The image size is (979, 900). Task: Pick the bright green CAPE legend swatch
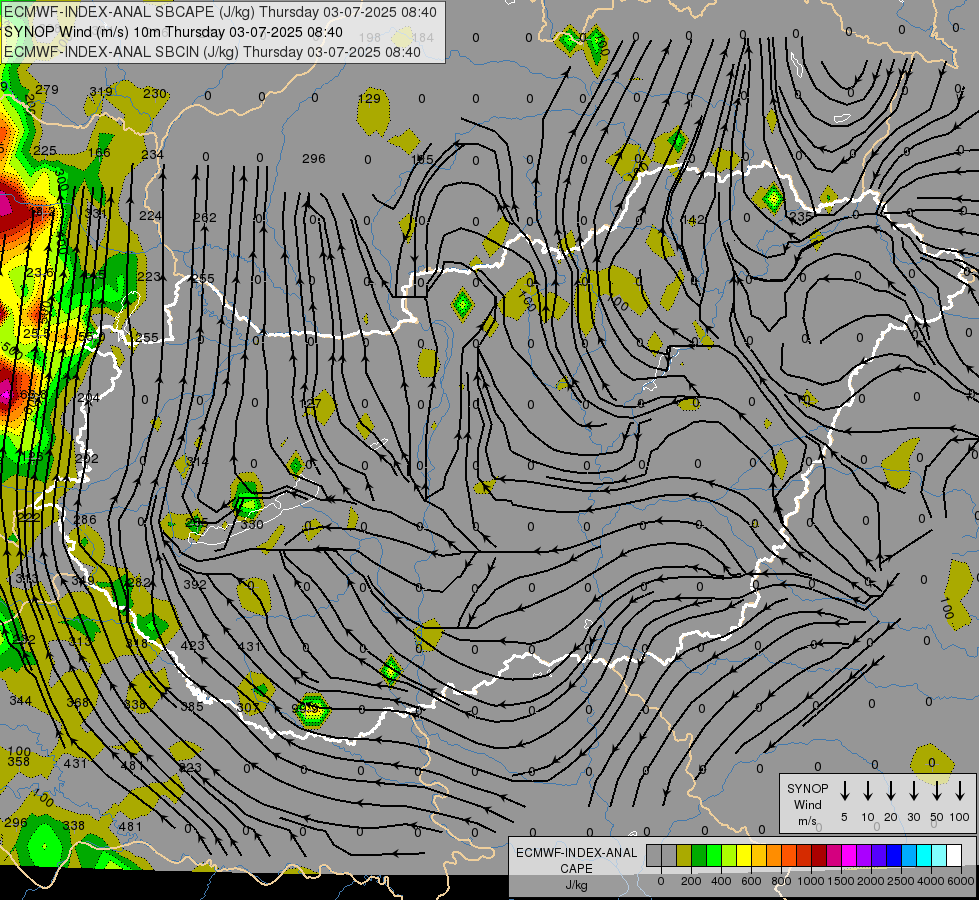(x=714, y=855)
